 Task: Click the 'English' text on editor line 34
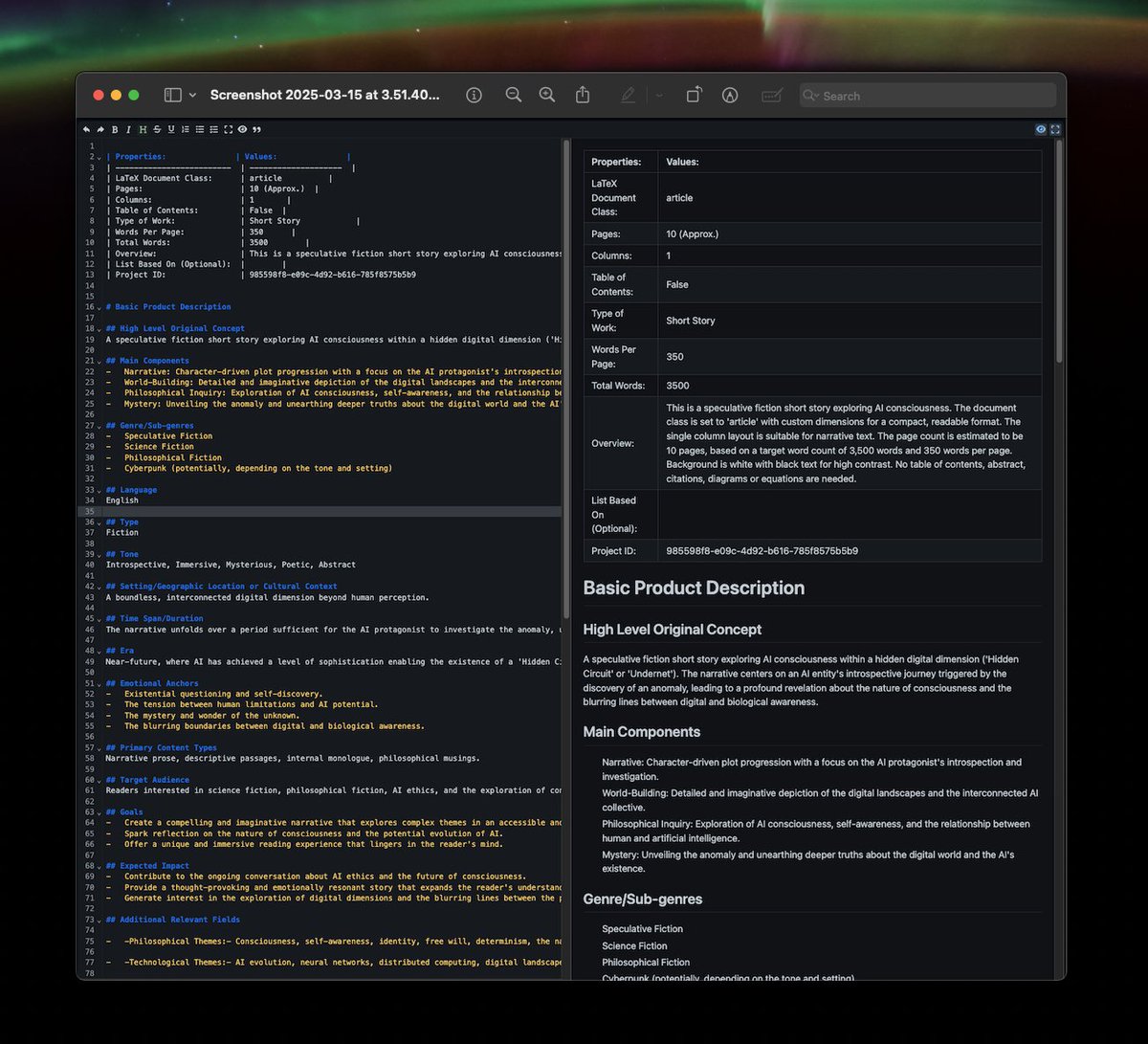click(122, 500)
